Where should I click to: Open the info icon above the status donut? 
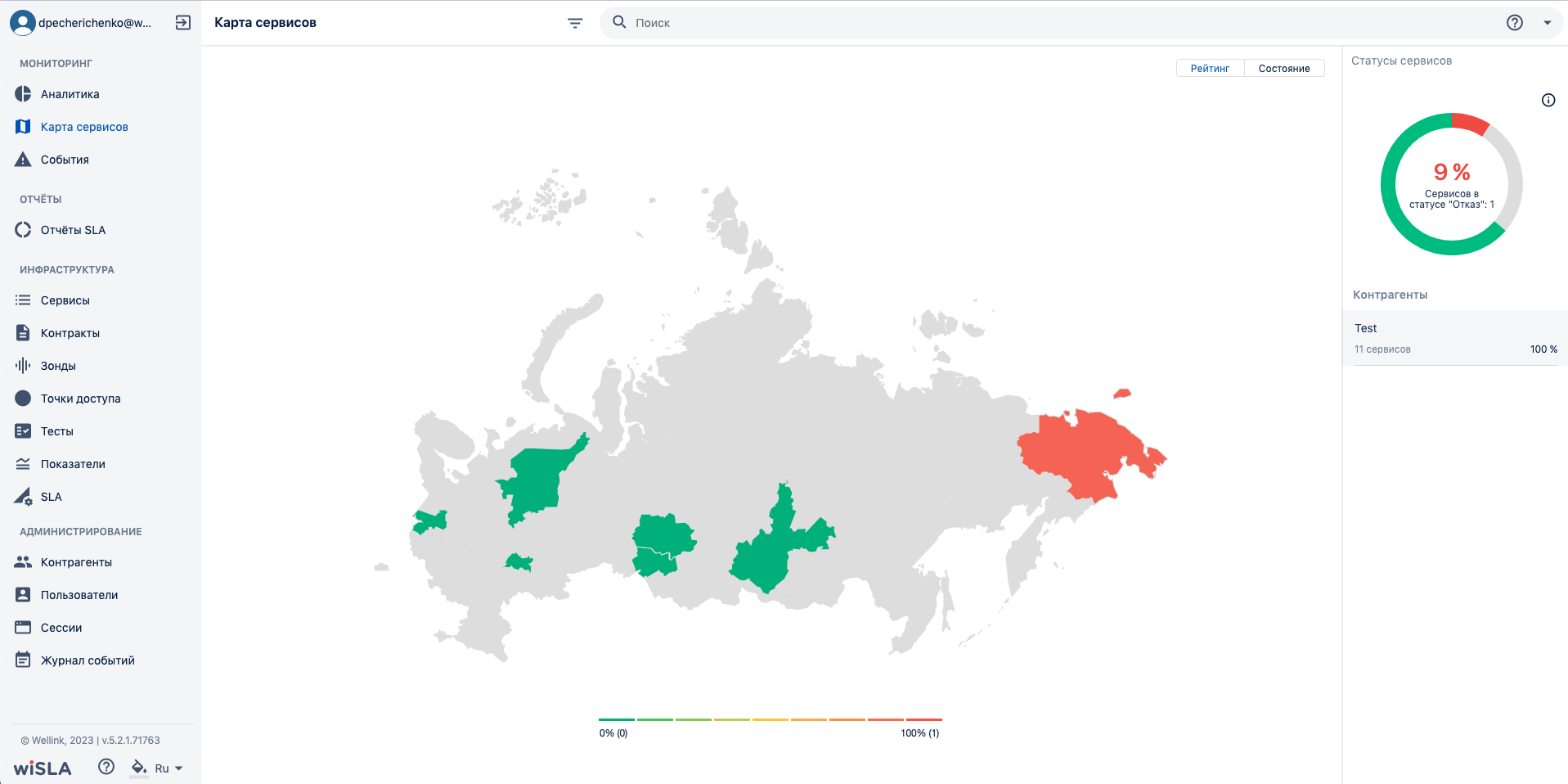pyautogui.click(x=1548, y=100)
